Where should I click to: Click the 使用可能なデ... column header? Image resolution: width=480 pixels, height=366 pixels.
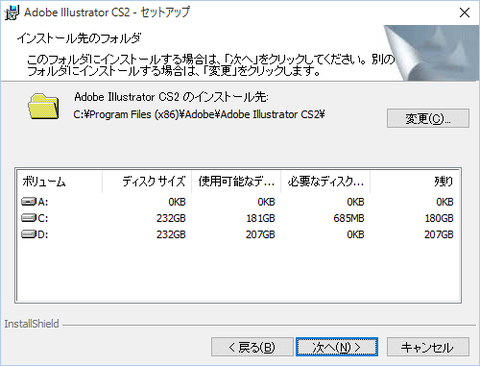(236, 182)
